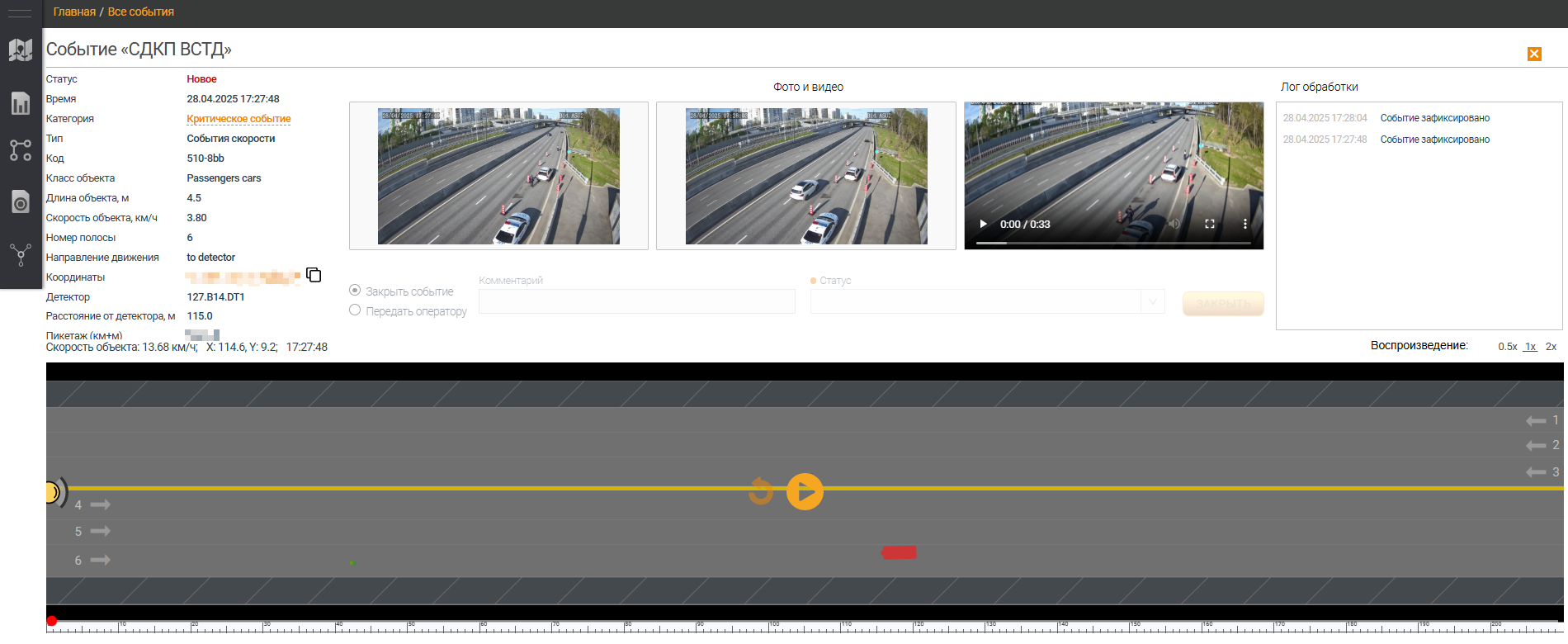Click the lane 5 direction arrow
1568x644 pixels.
101,531
